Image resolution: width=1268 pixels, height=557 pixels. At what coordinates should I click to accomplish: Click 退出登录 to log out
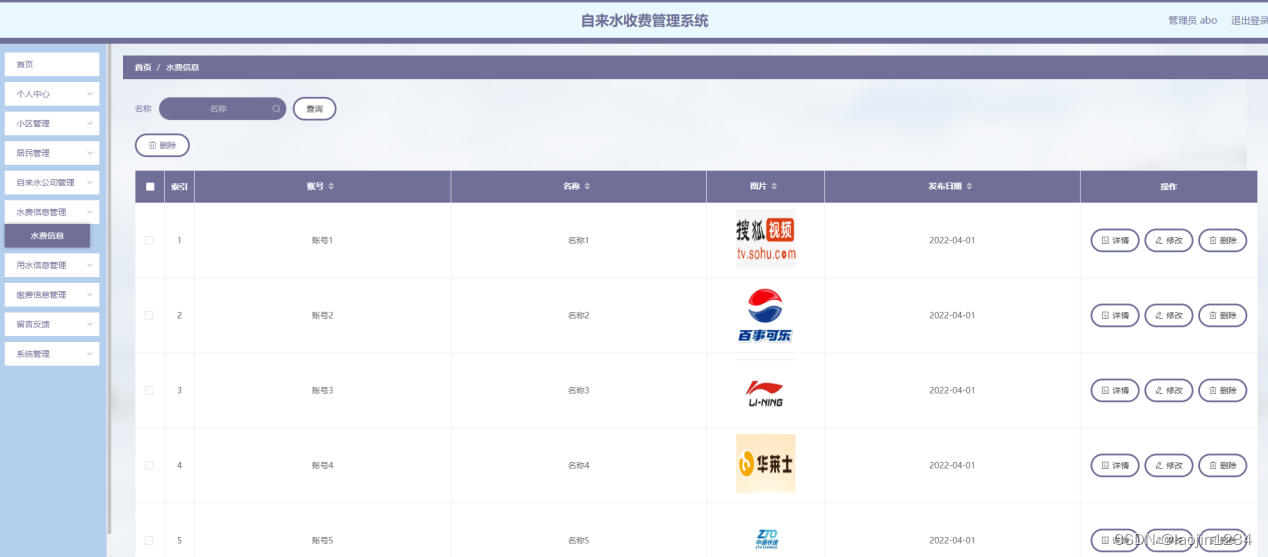[1249, 20]
